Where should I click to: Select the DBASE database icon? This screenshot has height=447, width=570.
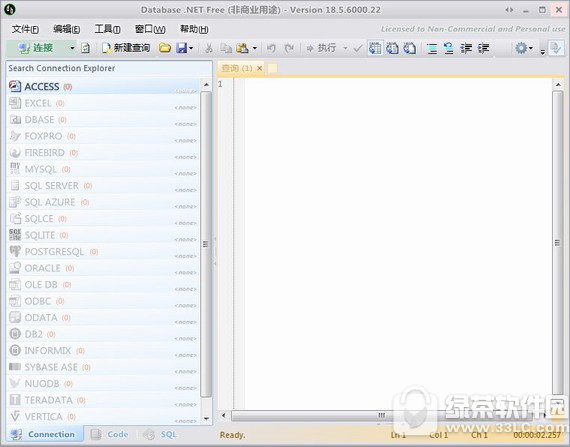[15, 120]
